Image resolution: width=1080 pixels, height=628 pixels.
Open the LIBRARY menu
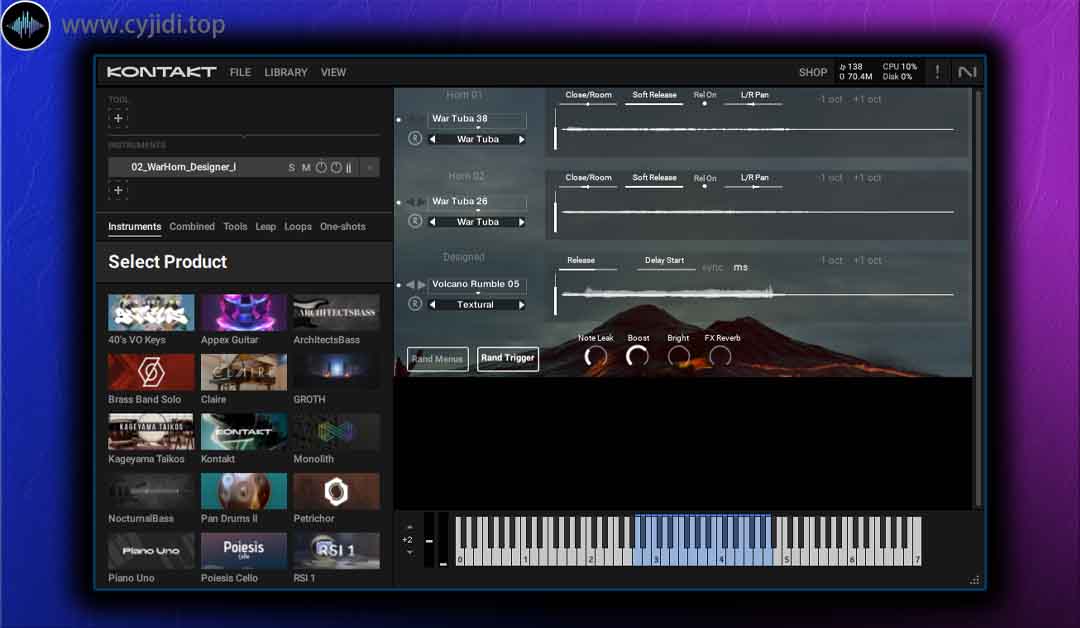click(286, 72)
